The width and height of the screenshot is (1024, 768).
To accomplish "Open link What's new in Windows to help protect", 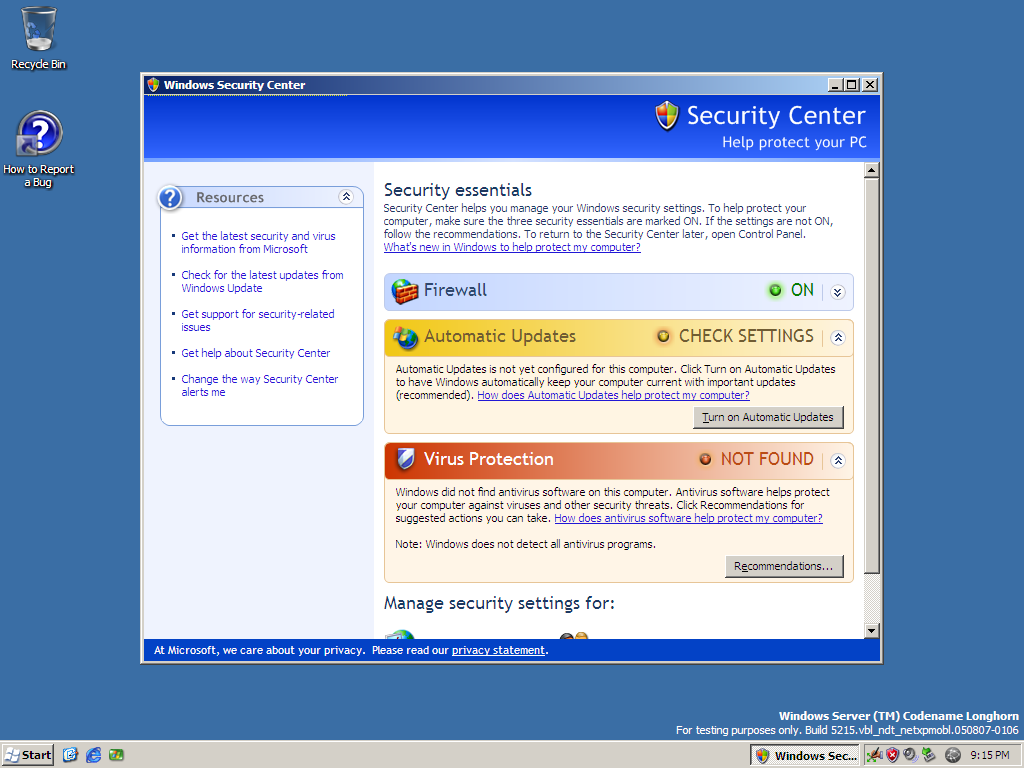I will click(x=512, y=248).
